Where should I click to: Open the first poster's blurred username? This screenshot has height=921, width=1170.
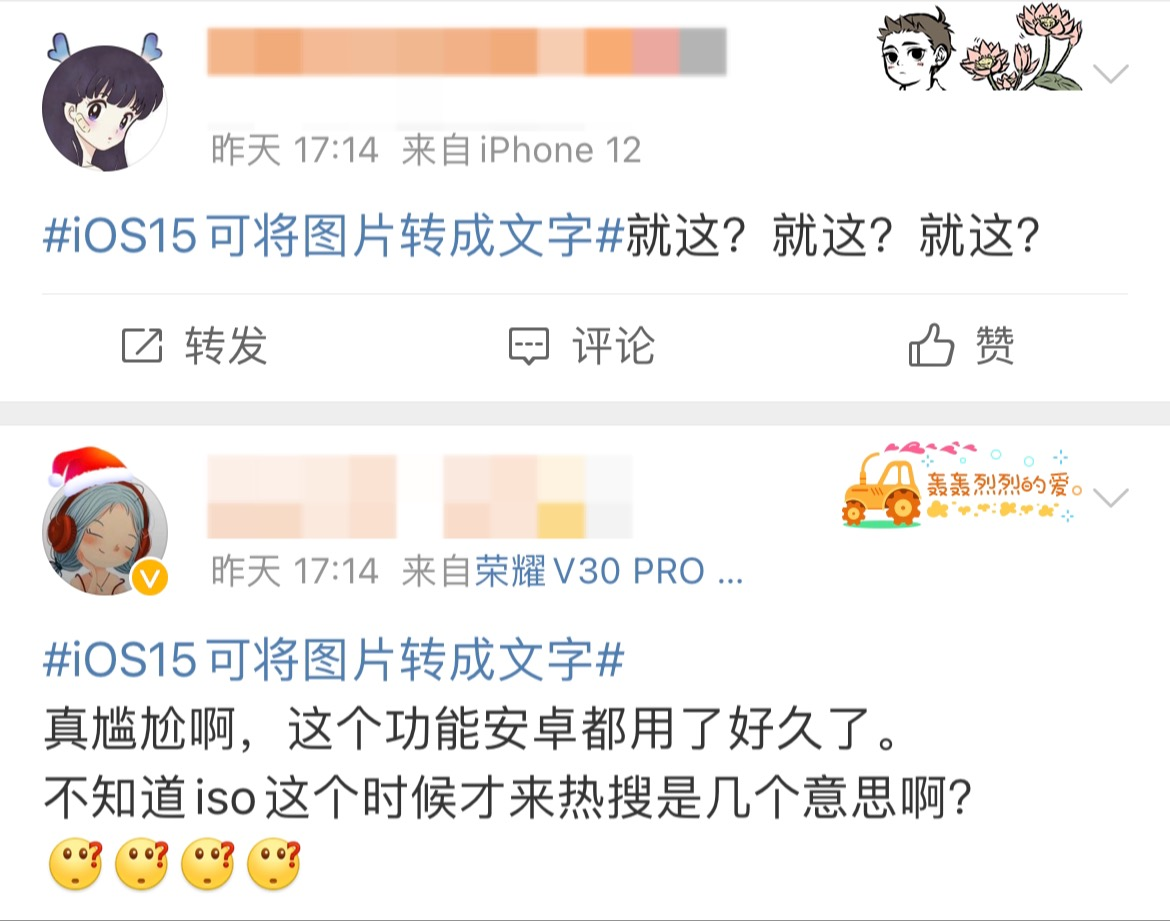click(466, 51)
